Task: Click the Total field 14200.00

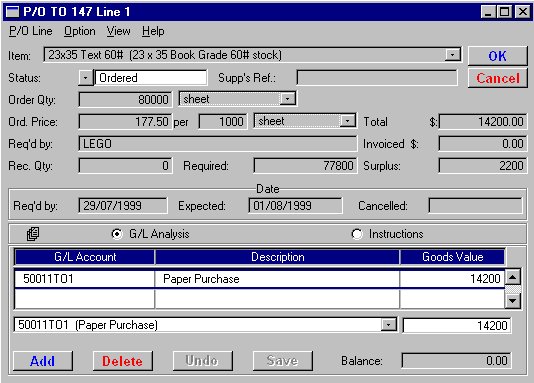Action: coord(482,122)
